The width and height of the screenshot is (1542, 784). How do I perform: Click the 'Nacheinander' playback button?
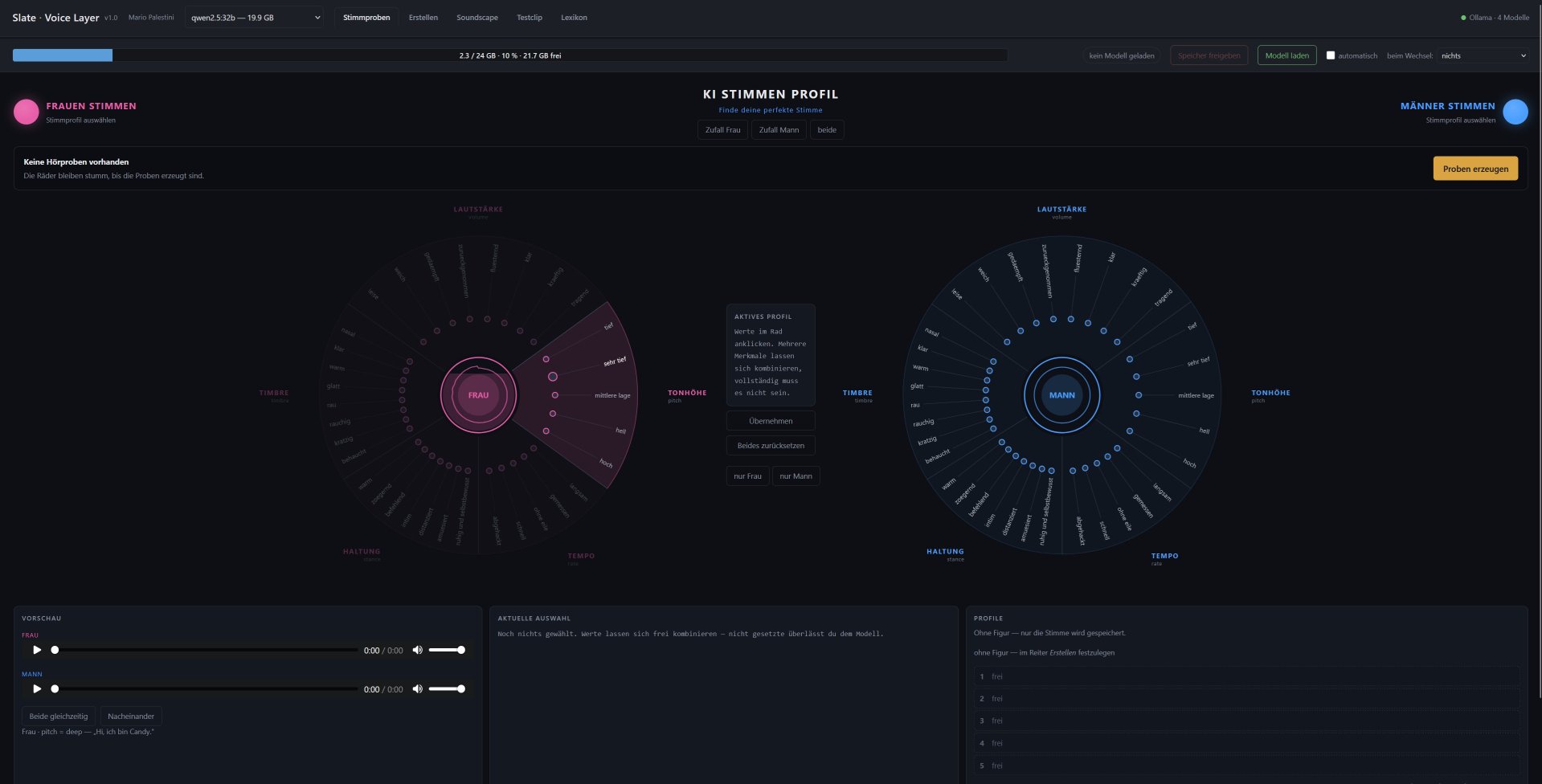pos(131,717)
